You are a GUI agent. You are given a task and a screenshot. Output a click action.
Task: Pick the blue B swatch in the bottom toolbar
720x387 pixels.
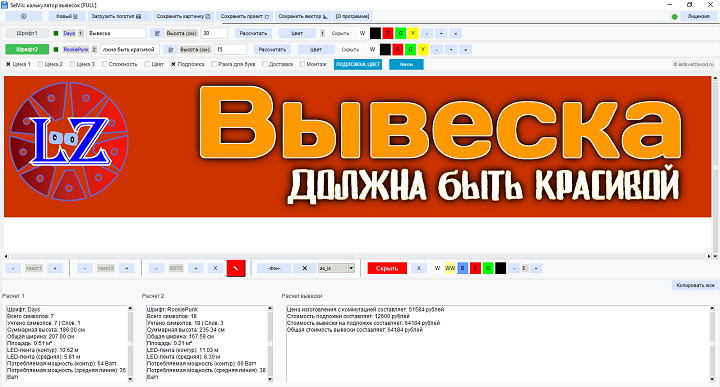[463, 268]
